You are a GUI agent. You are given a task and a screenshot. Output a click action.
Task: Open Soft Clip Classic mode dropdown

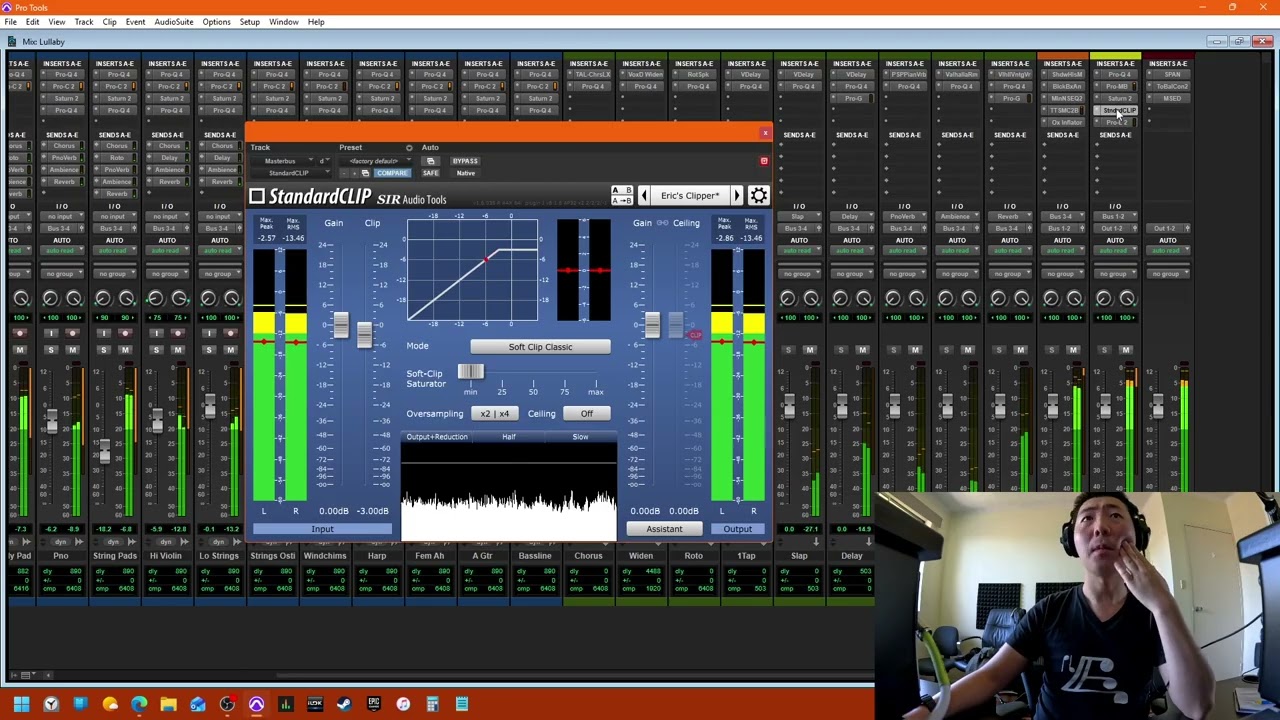tap(540, 347)
